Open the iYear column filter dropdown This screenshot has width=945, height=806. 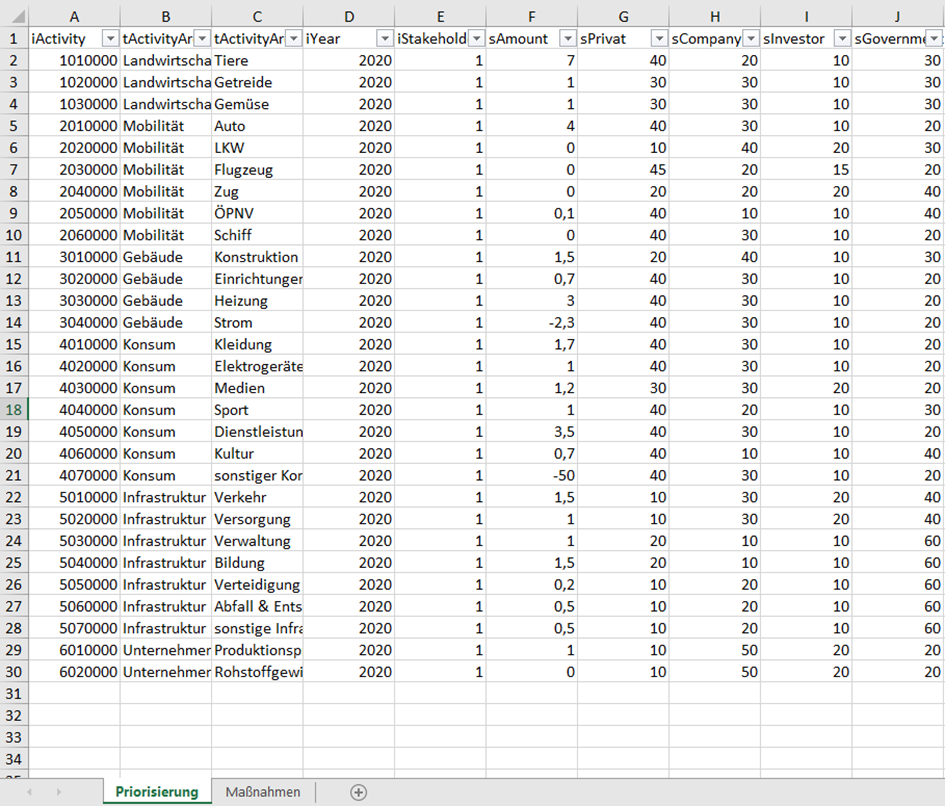(384, 36)
